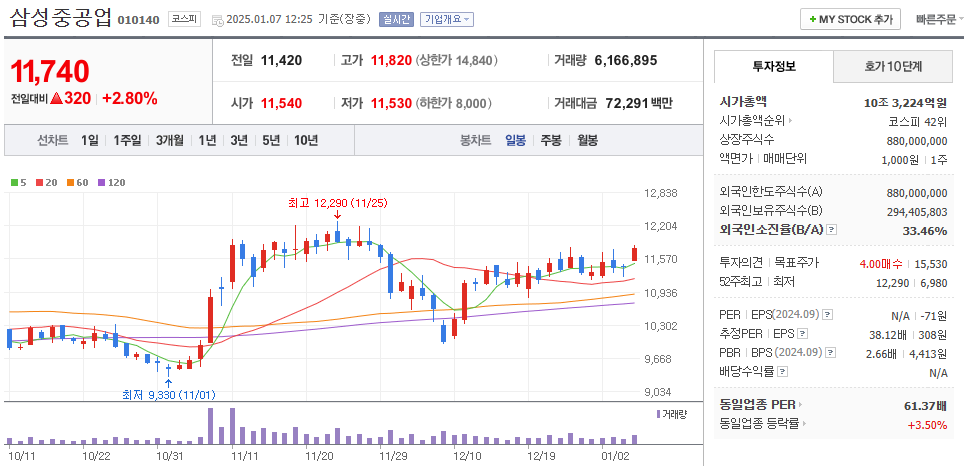Click help icon beside PBR BPS(2024.09)
967x466 pixels.
tap(831, 353)
